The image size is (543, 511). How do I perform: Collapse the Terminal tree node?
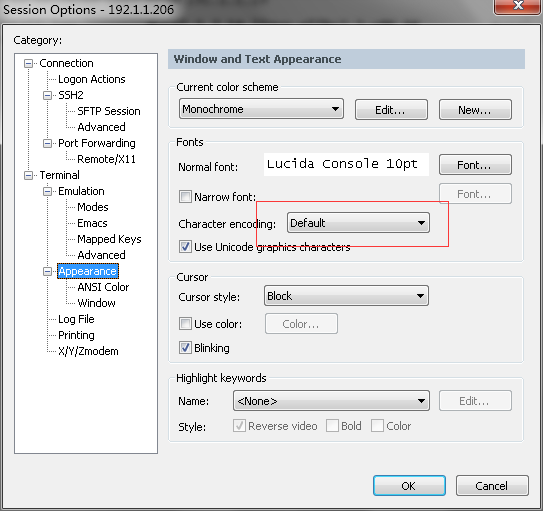click(x=28, y=175)
